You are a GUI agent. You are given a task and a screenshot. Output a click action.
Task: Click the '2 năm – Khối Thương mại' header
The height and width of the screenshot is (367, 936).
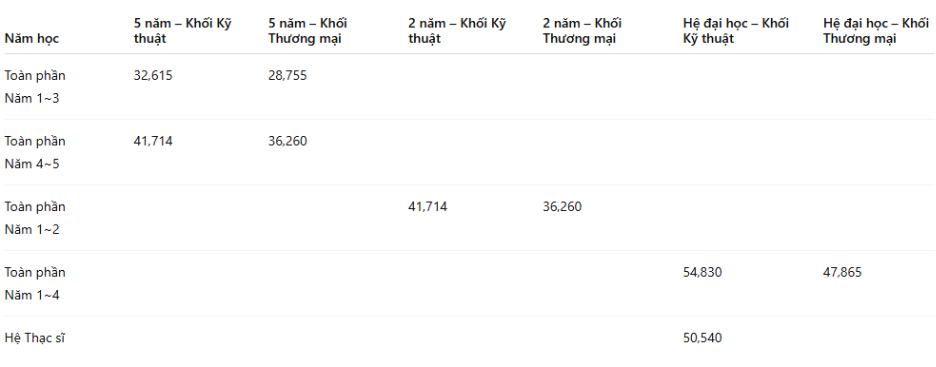tap(582, 31)
